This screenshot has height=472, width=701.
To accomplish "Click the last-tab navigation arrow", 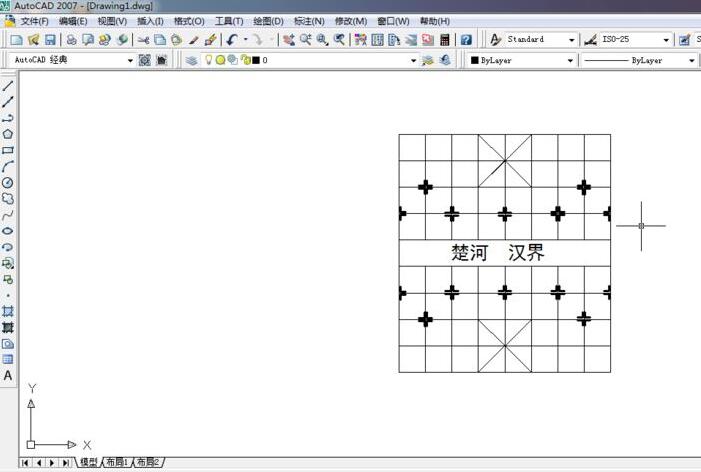I will [x=65, y=462].
